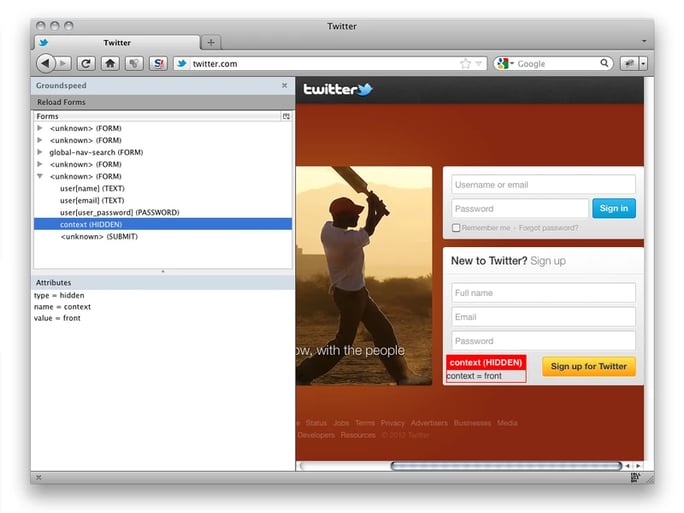The height and width of the screenshot is (513, 684).
Task: Go to the home page icon
Action: (110, 63)
